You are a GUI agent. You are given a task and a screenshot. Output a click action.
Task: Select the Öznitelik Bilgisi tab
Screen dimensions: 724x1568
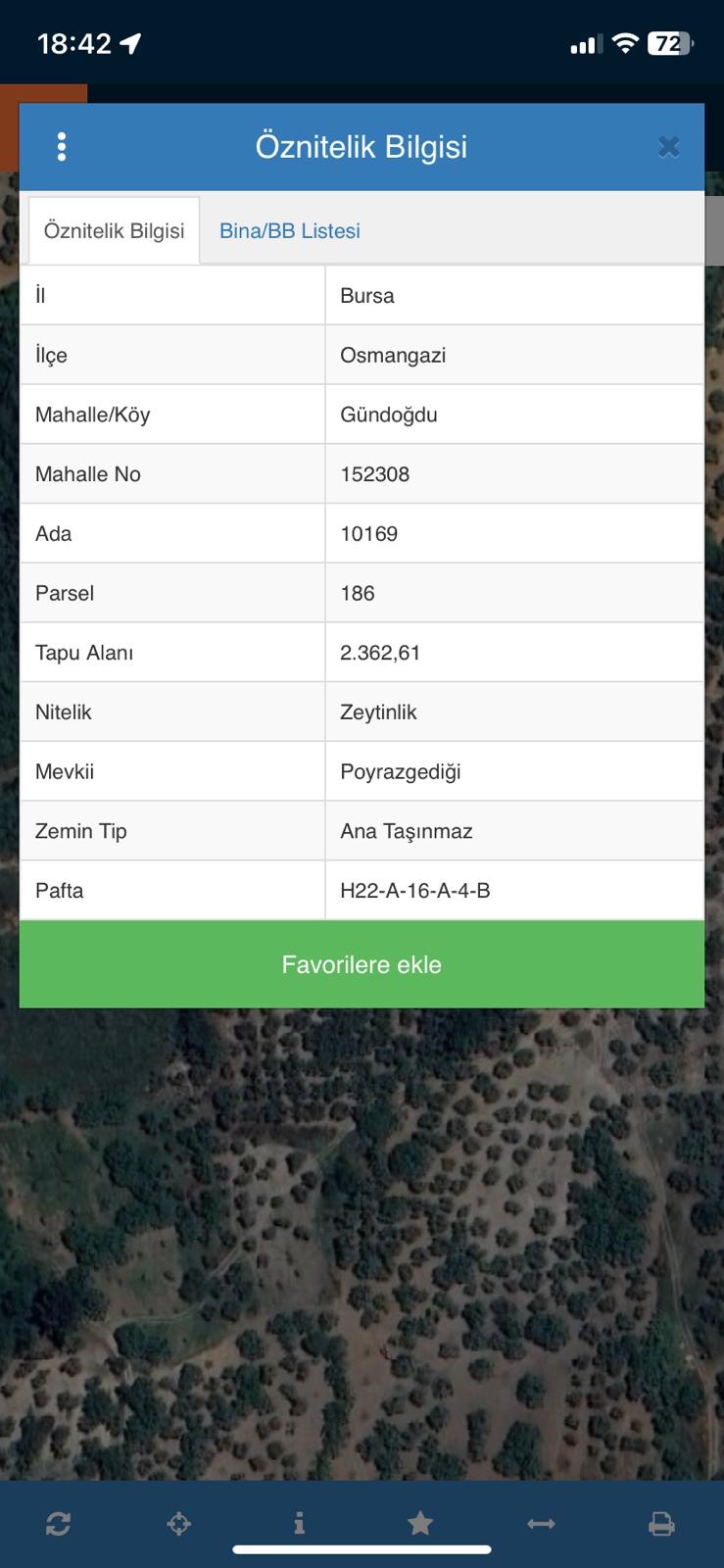pyautogui.click(x=114, y=231)
